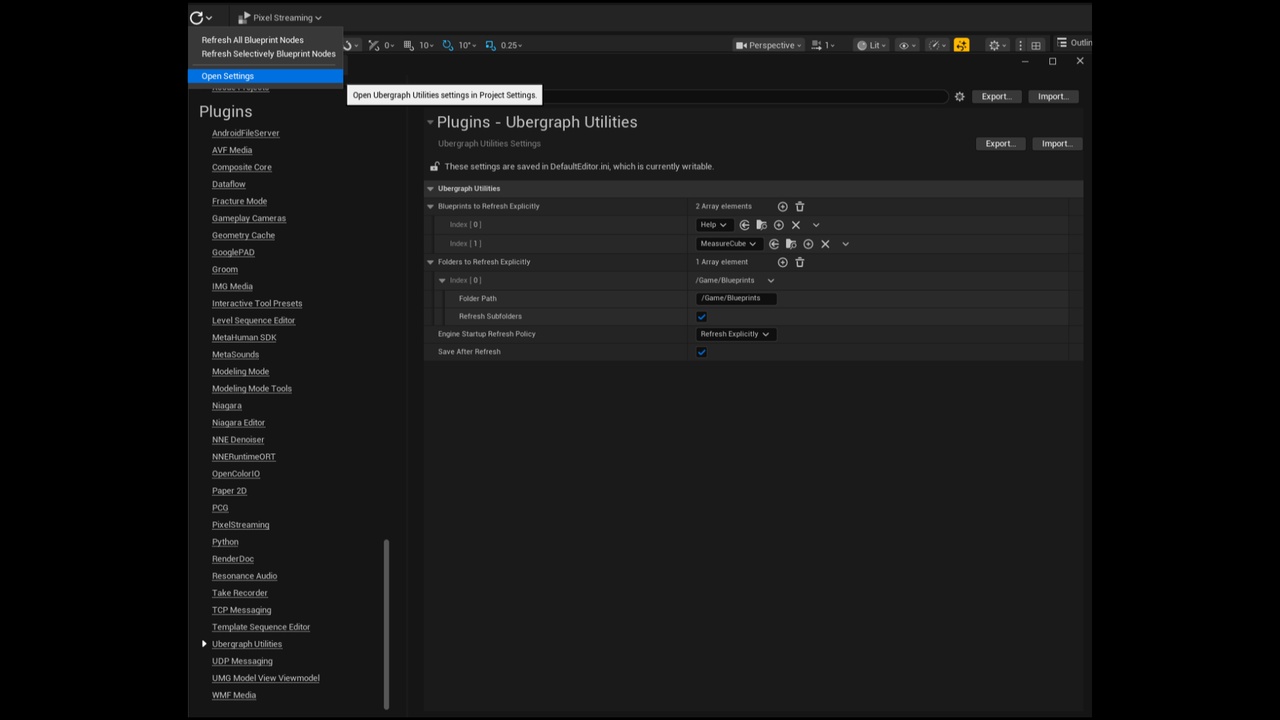This screenshot has width=1280, height=720.
Task: Collapse Folders to Refresh Explicitly array
Action: click(x=430, y=262)
